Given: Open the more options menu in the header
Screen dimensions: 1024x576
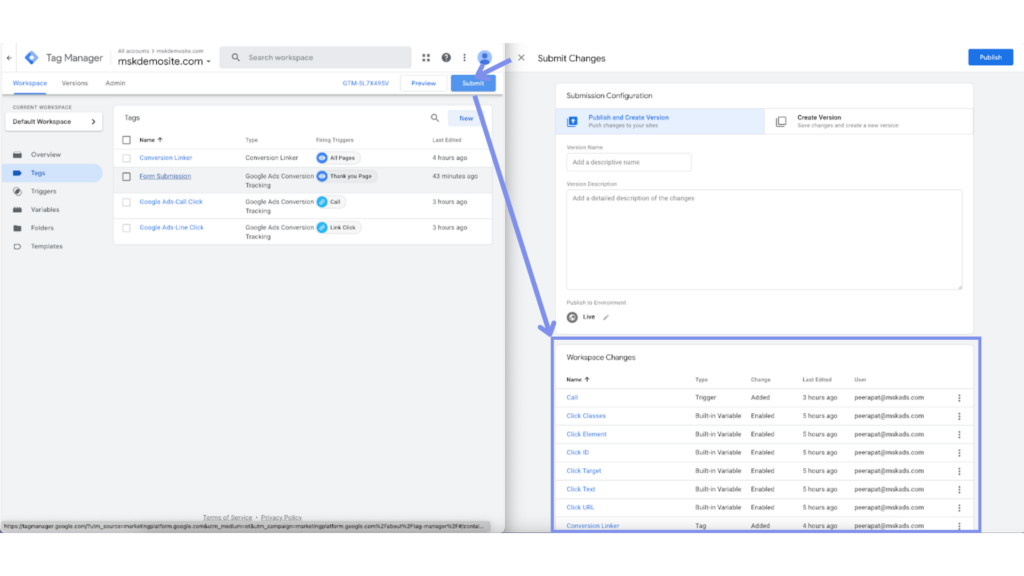Looking at the screenshot, I should coord(464,57).
